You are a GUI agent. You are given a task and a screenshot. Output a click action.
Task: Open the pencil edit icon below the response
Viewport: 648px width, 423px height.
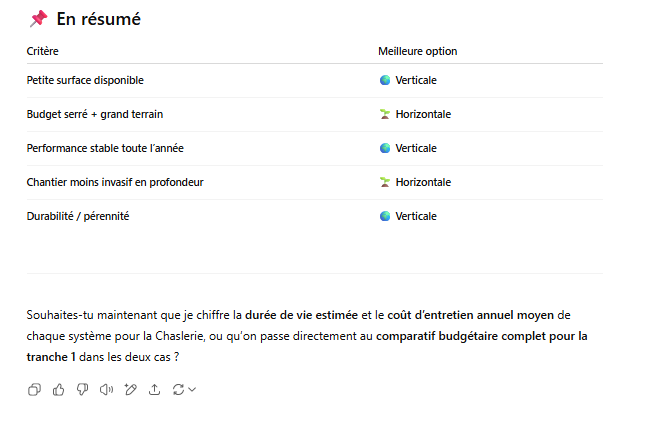point(131,390)
